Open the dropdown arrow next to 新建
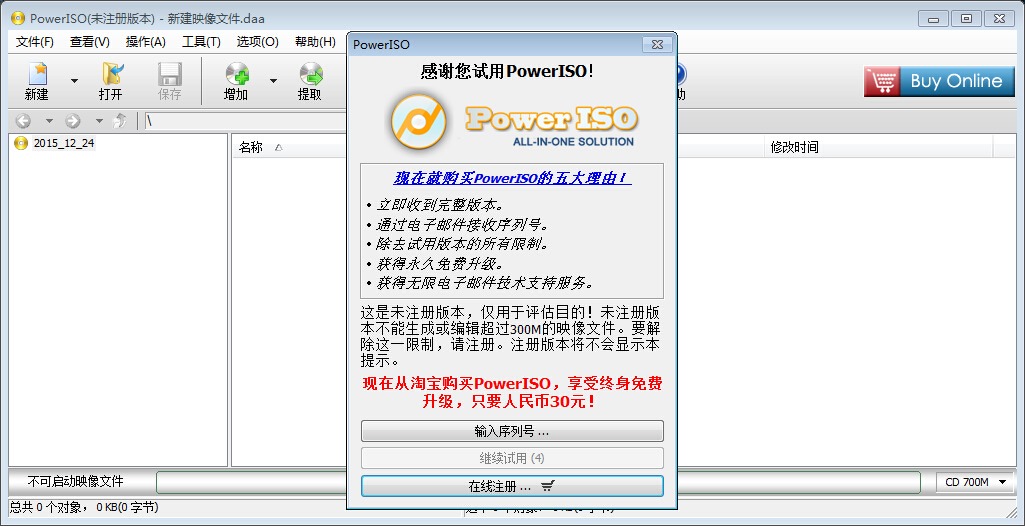 point(74,81)
